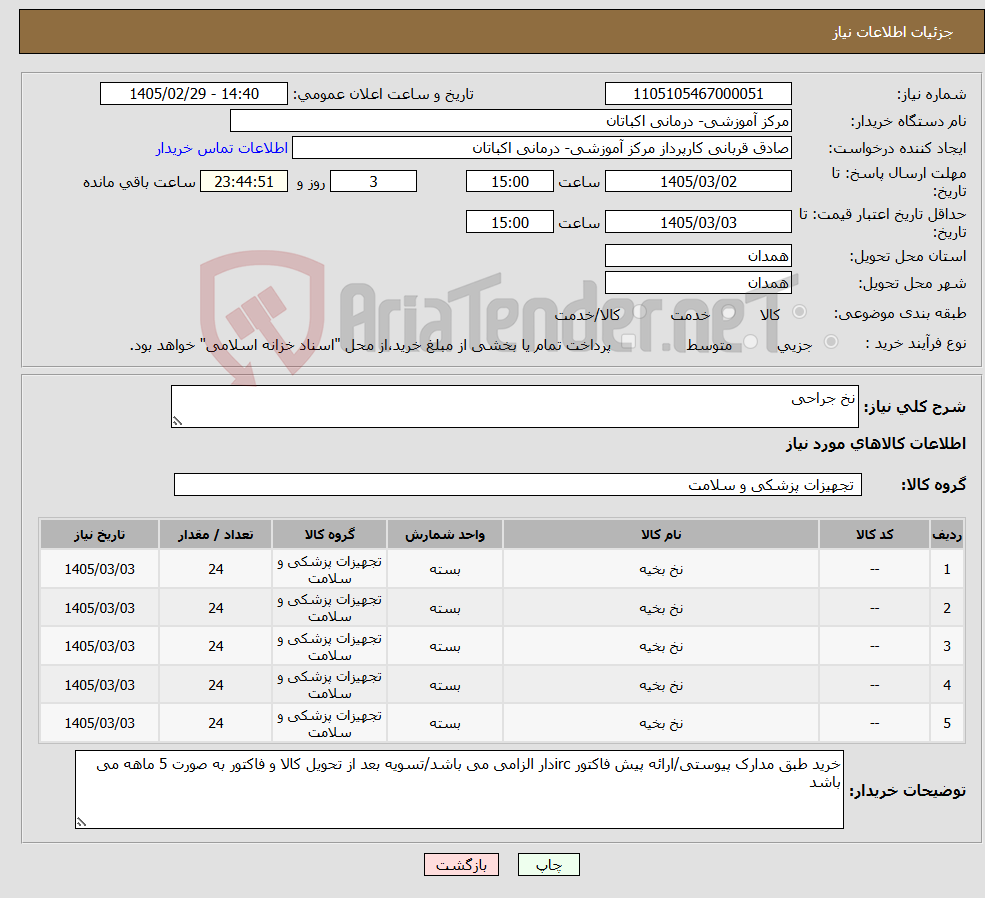Click the price validity time field 15:00
The height and width of the screenshot is (898, 985).
509,222
